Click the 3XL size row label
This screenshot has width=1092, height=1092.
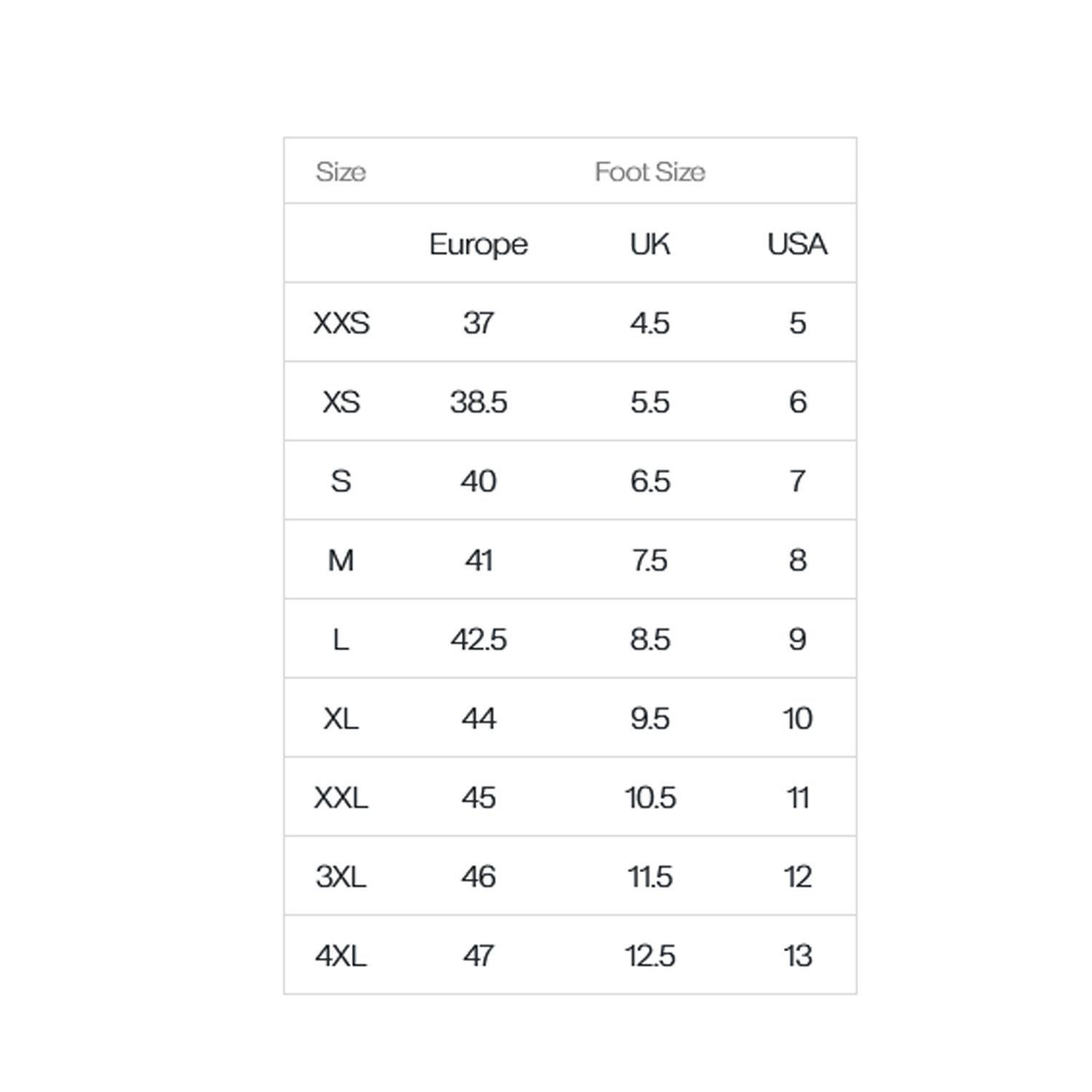pos(341,877)
